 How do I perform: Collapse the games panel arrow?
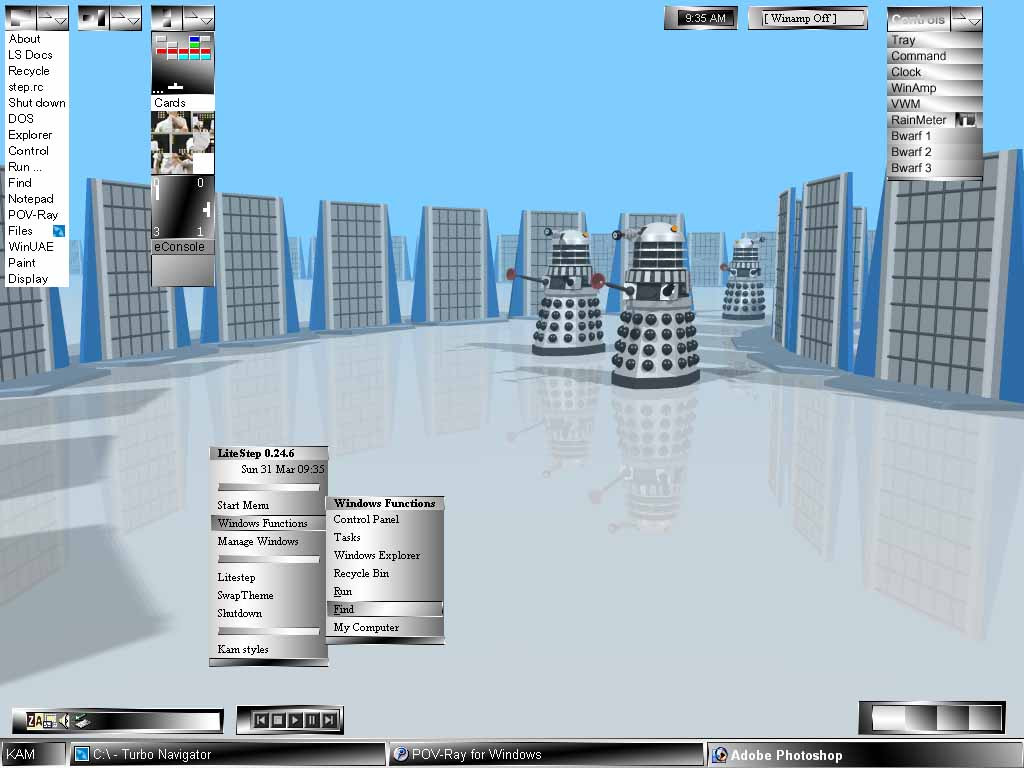(199, 18)
